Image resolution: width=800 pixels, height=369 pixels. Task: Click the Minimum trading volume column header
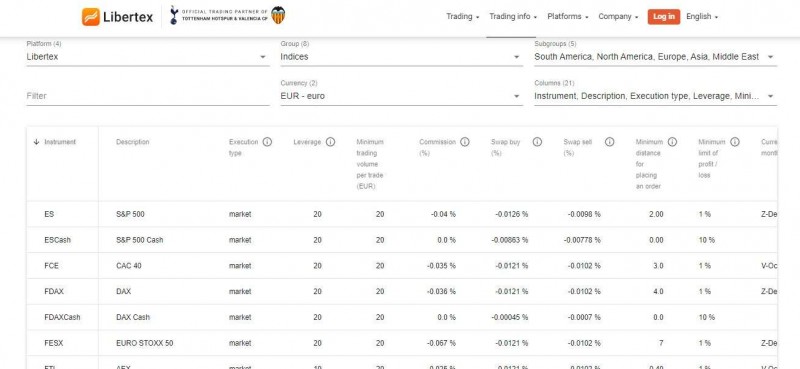[x=370, y=164]
